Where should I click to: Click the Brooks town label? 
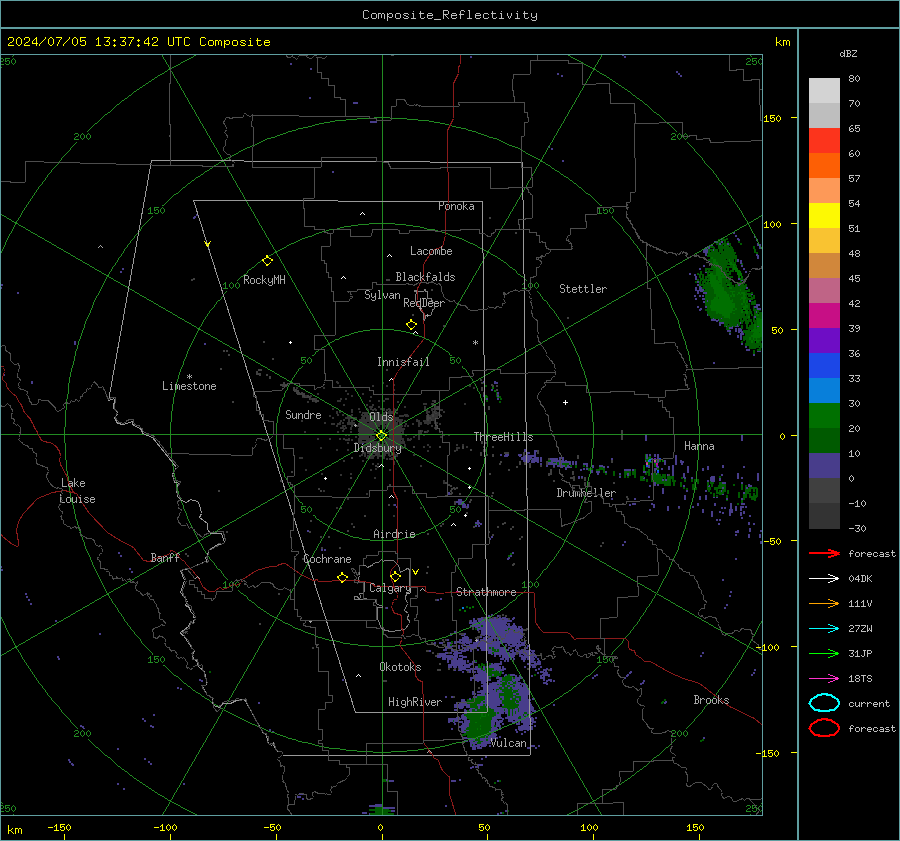(711, 700)
